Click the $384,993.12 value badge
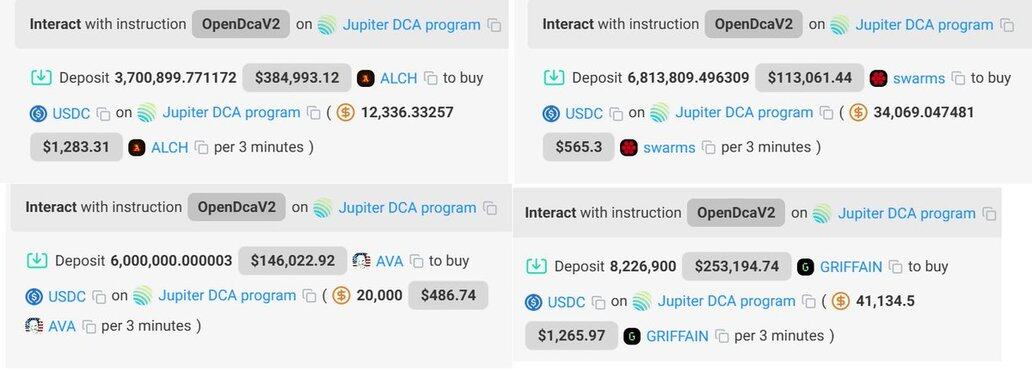Screen dimensions: 1032x378 tap(297, 78)
